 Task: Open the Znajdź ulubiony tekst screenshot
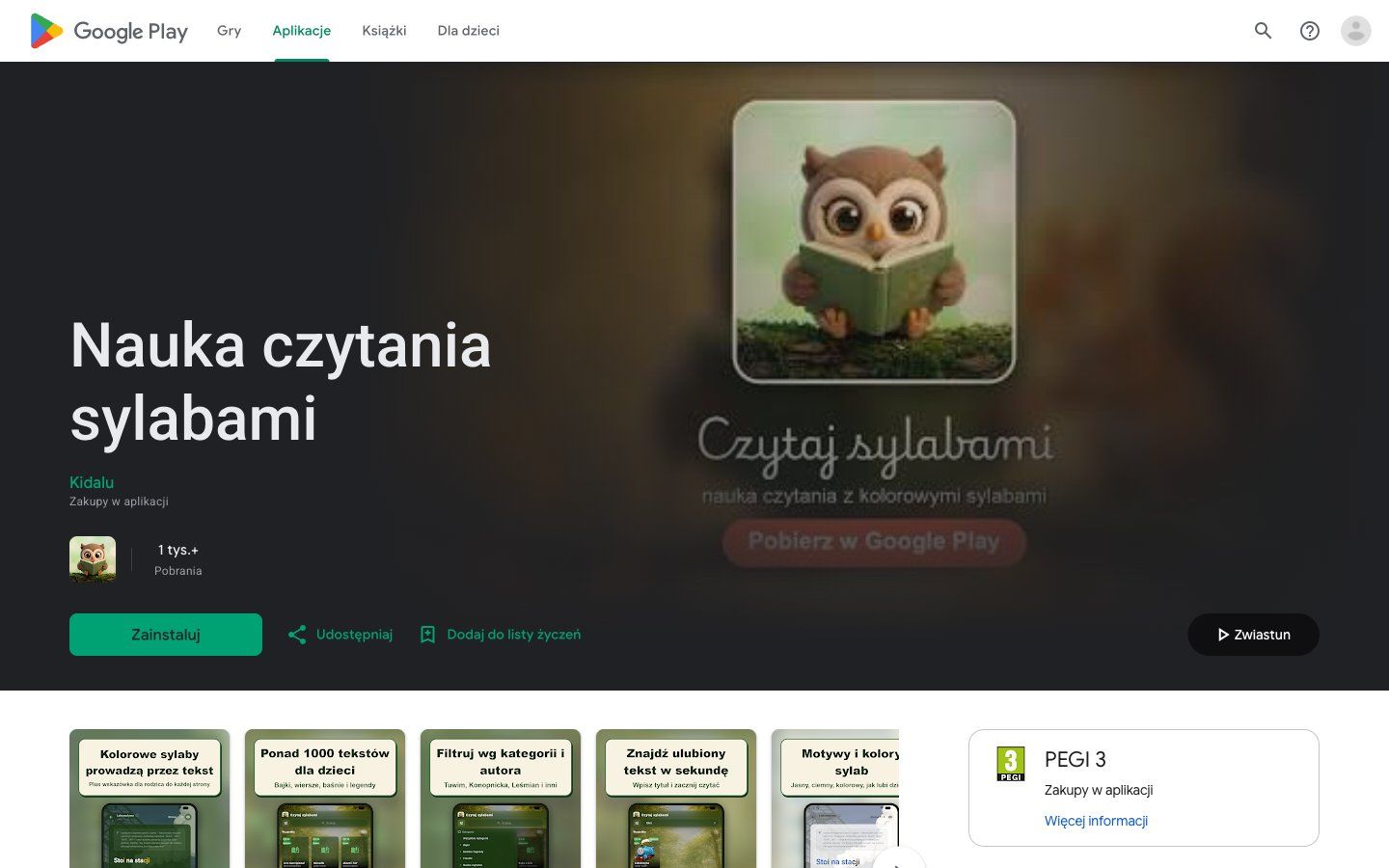pos(676,799)
